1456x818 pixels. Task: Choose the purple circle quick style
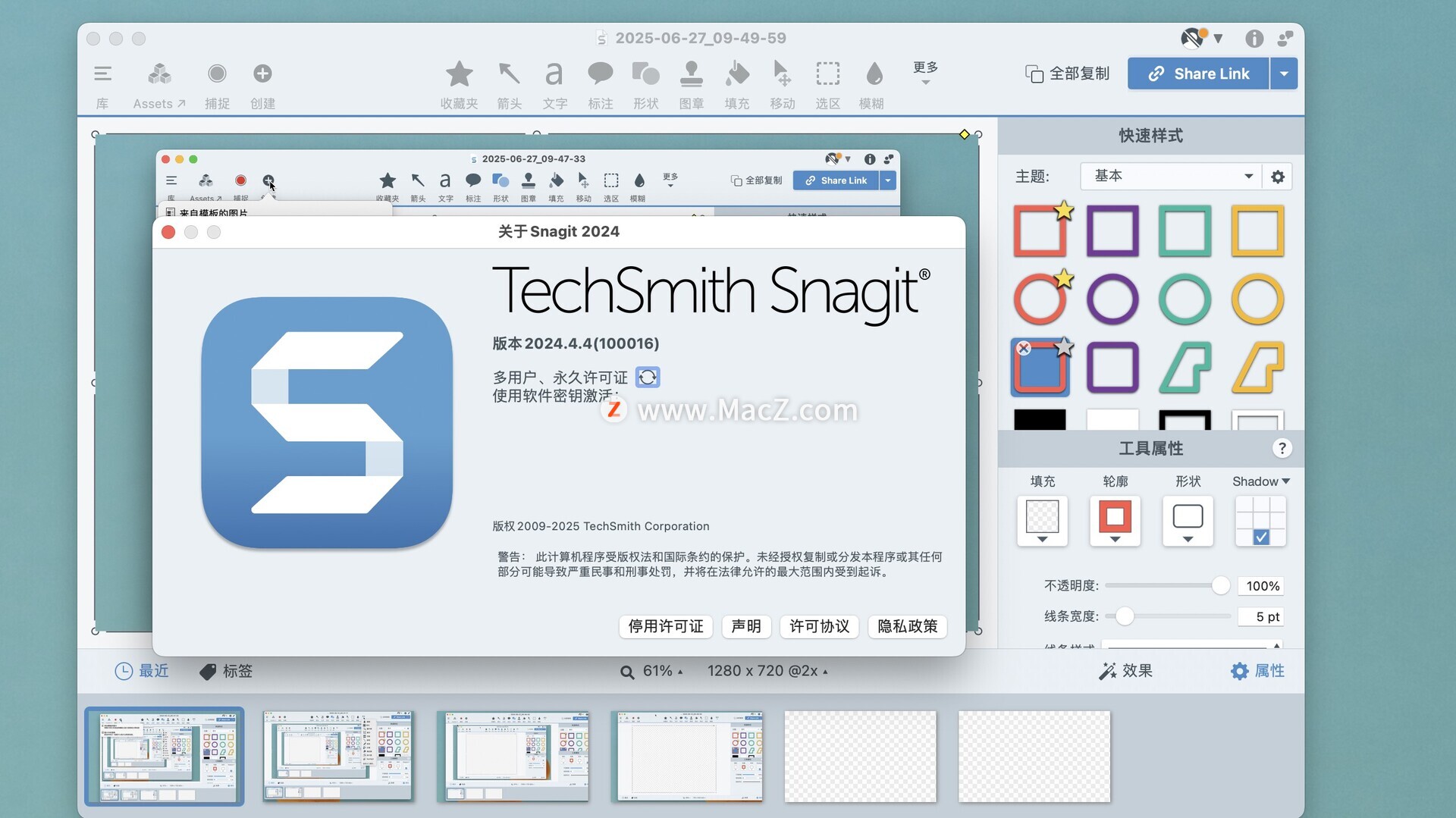pyautogui.click(x=1112, y=299)
